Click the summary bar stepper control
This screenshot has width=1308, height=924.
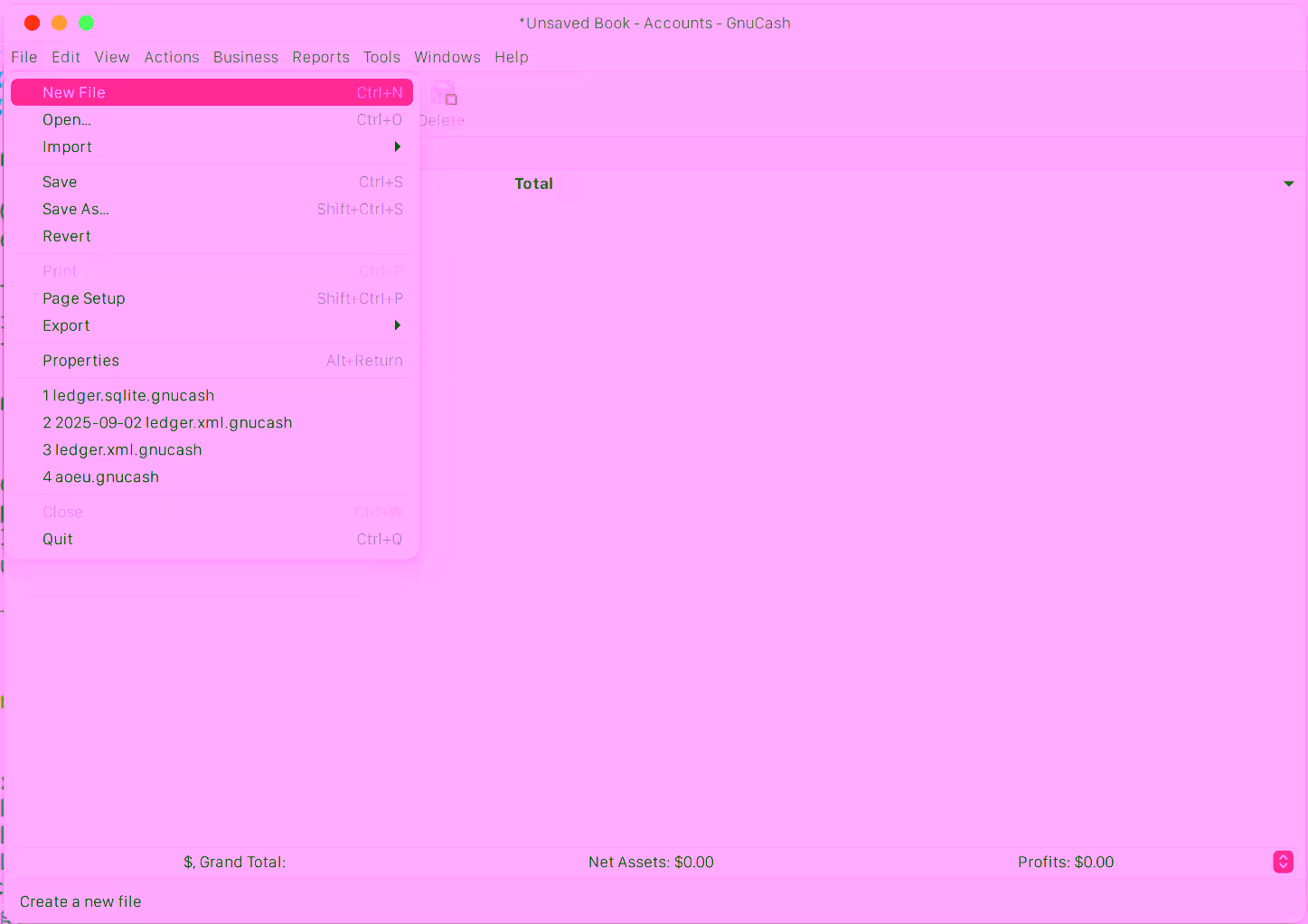coord(1283,862)
